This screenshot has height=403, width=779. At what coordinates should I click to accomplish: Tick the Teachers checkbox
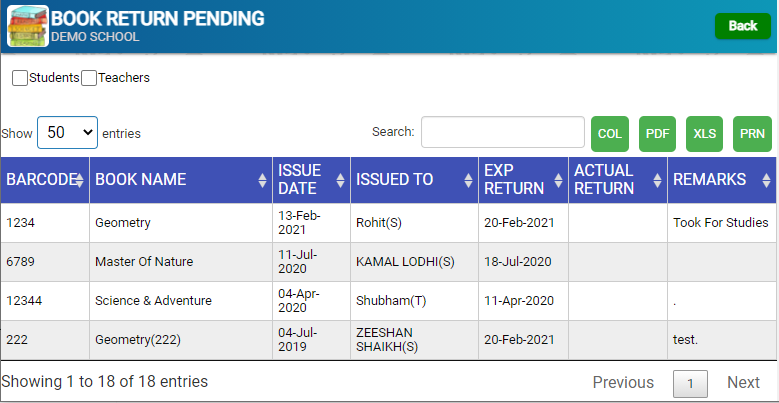coord(89,78)
